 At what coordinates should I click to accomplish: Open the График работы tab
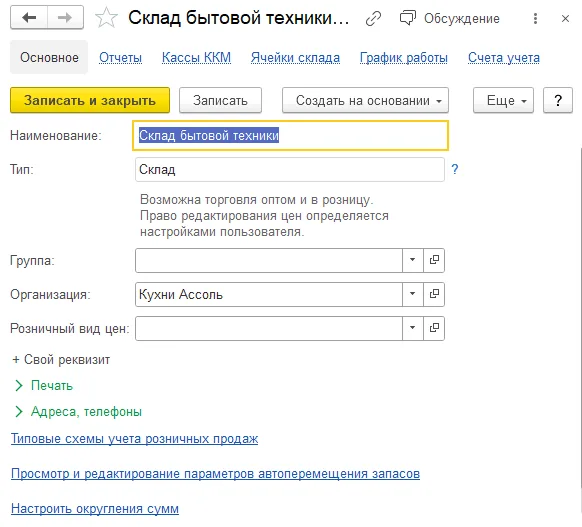(404, 58)
